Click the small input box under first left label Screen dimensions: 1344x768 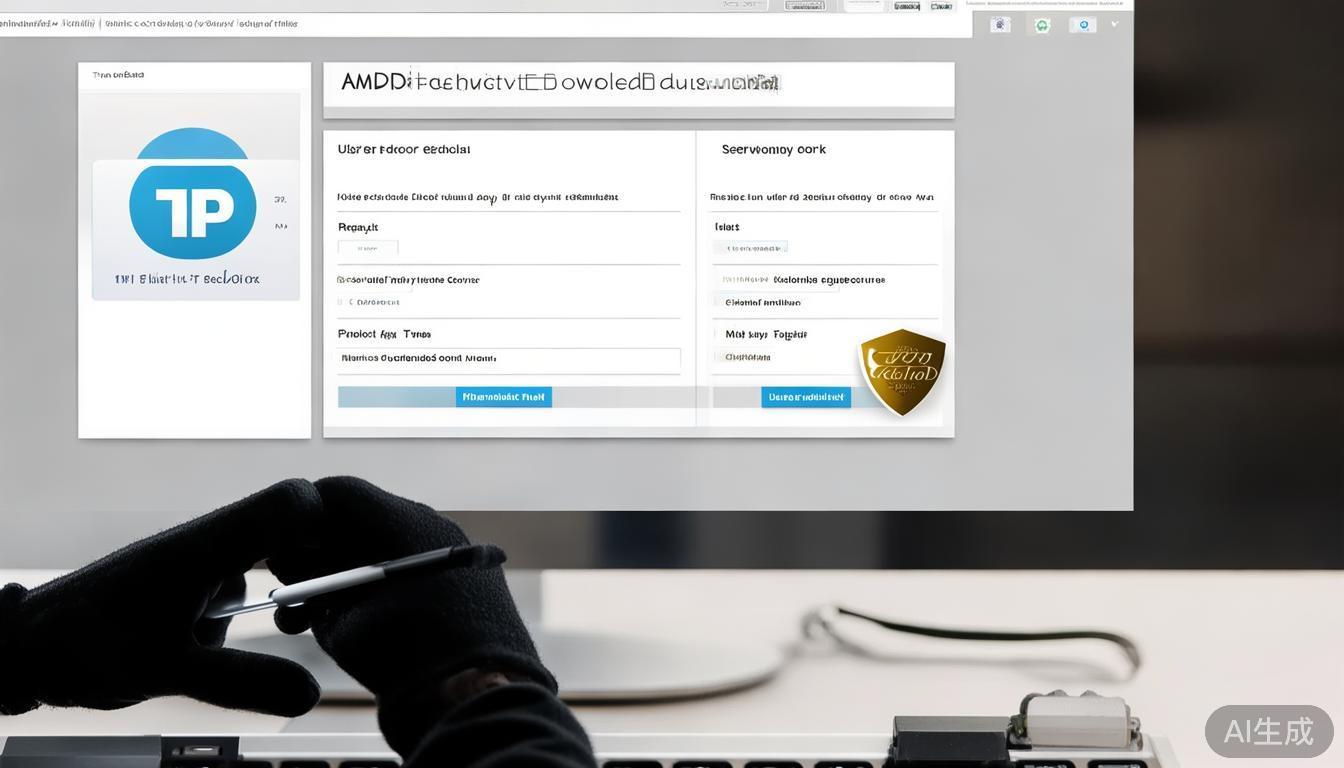click(368, 248)
